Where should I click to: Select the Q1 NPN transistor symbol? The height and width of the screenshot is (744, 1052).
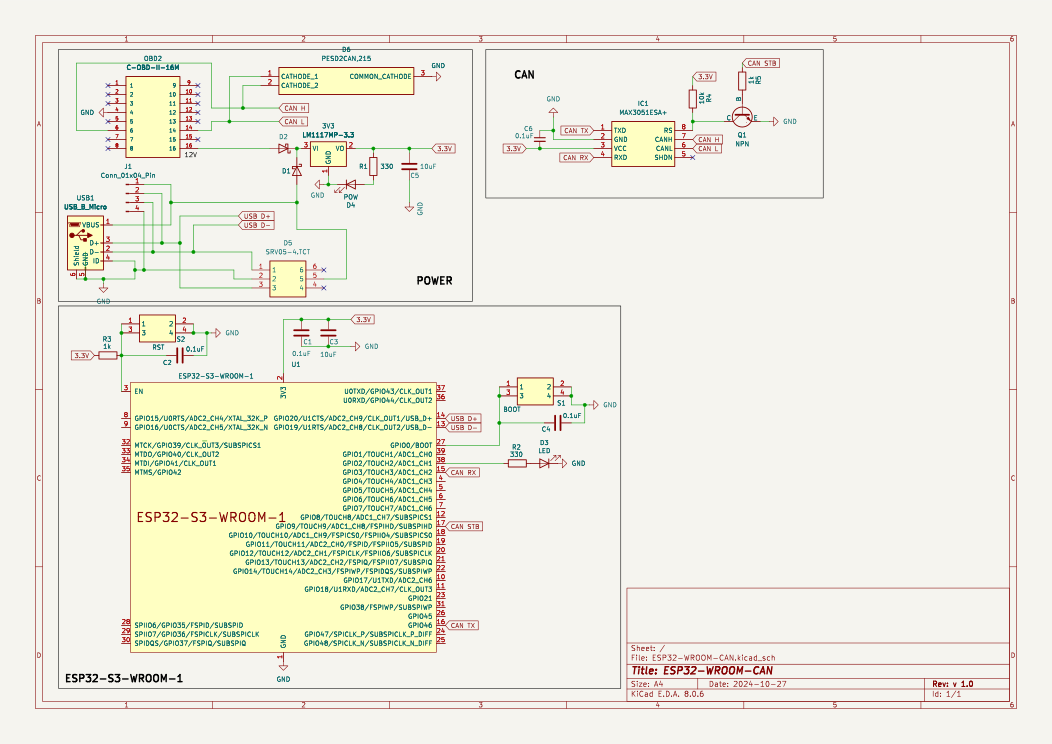point(742,117)
